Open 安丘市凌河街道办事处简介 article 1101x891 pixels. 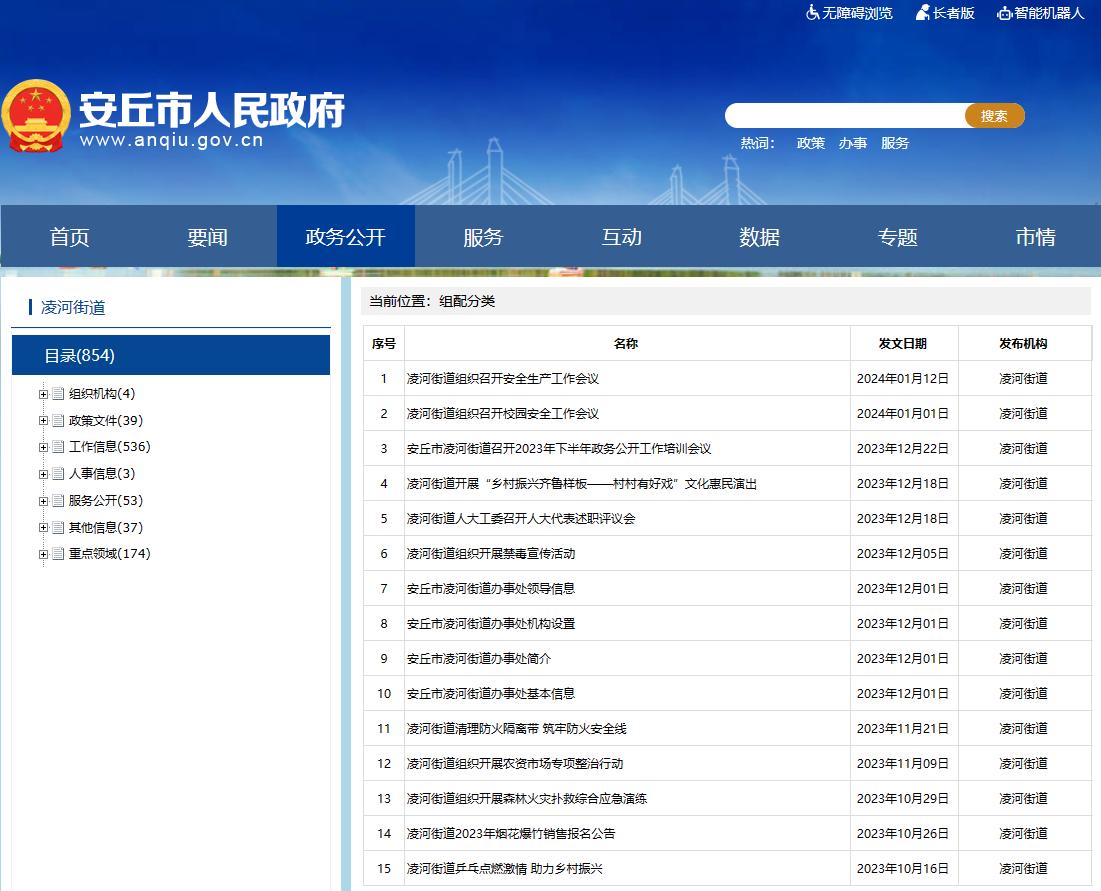coord(479,659)
